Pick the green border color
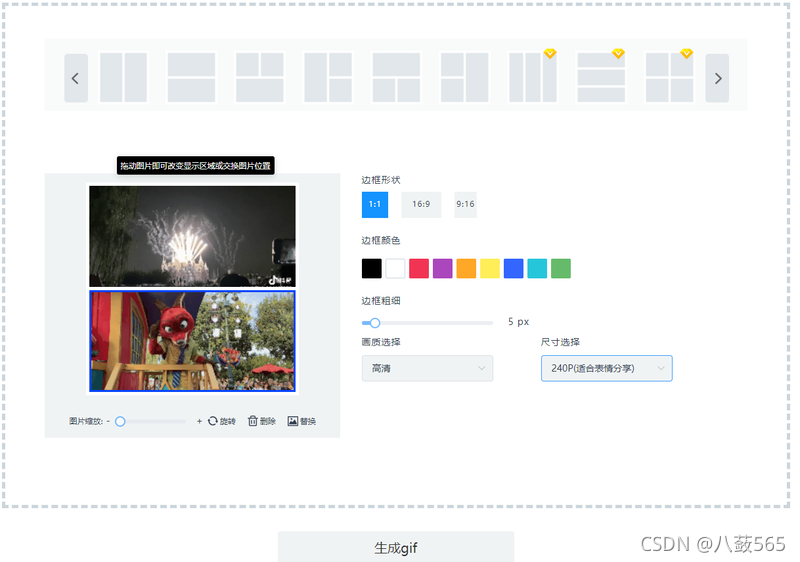800x562 pixels. click(x=561, y=268)
